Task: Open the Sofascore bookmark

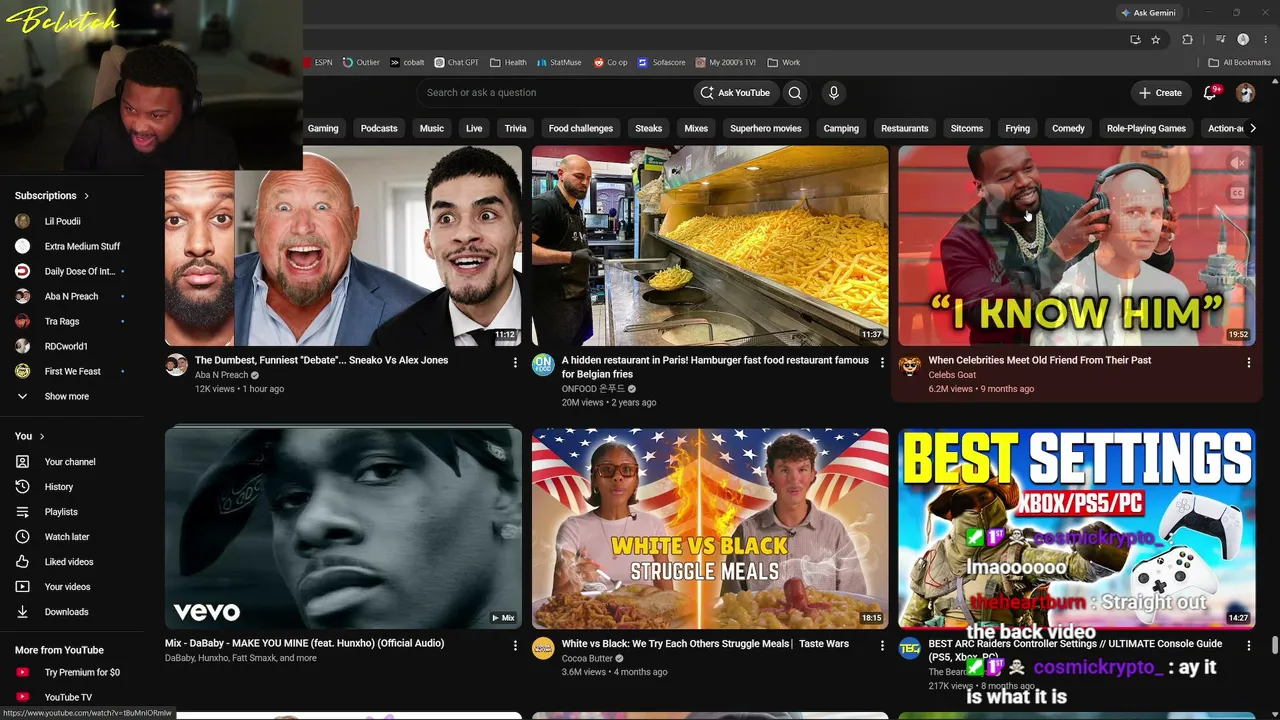Action: pos(662,62)
